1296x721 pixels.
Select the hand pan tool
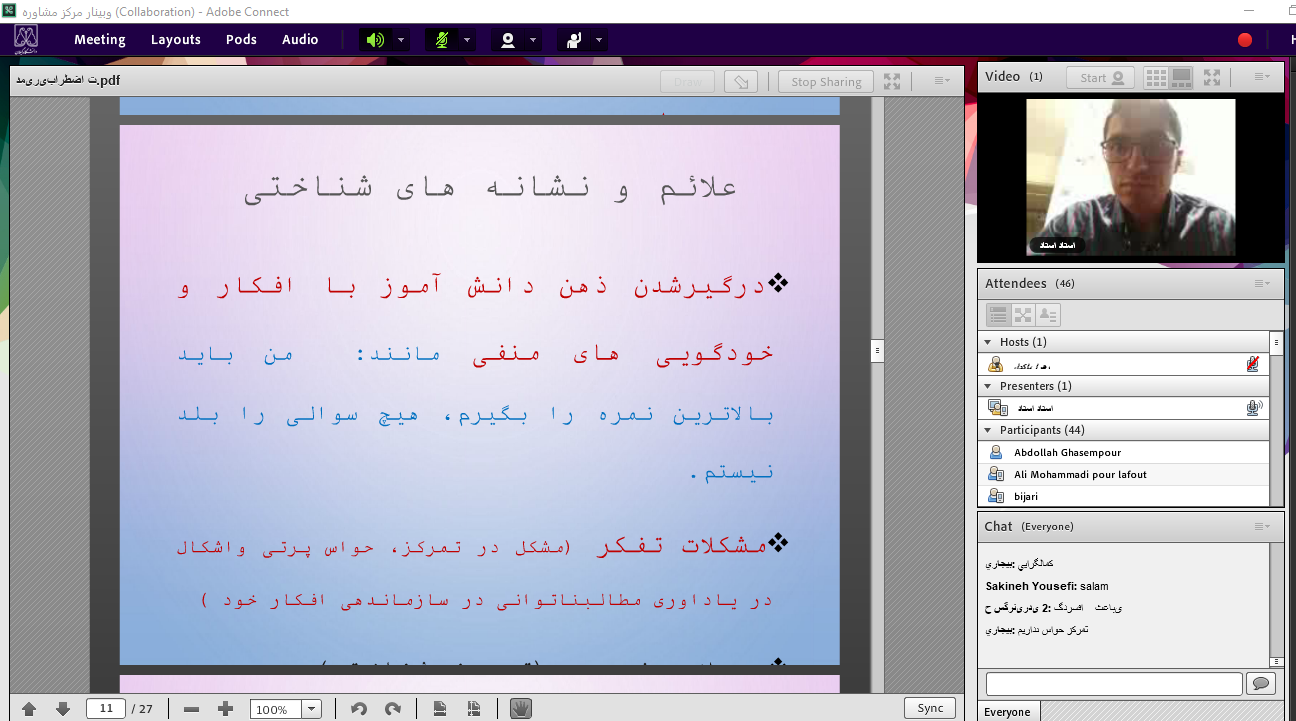coord(520,709)
